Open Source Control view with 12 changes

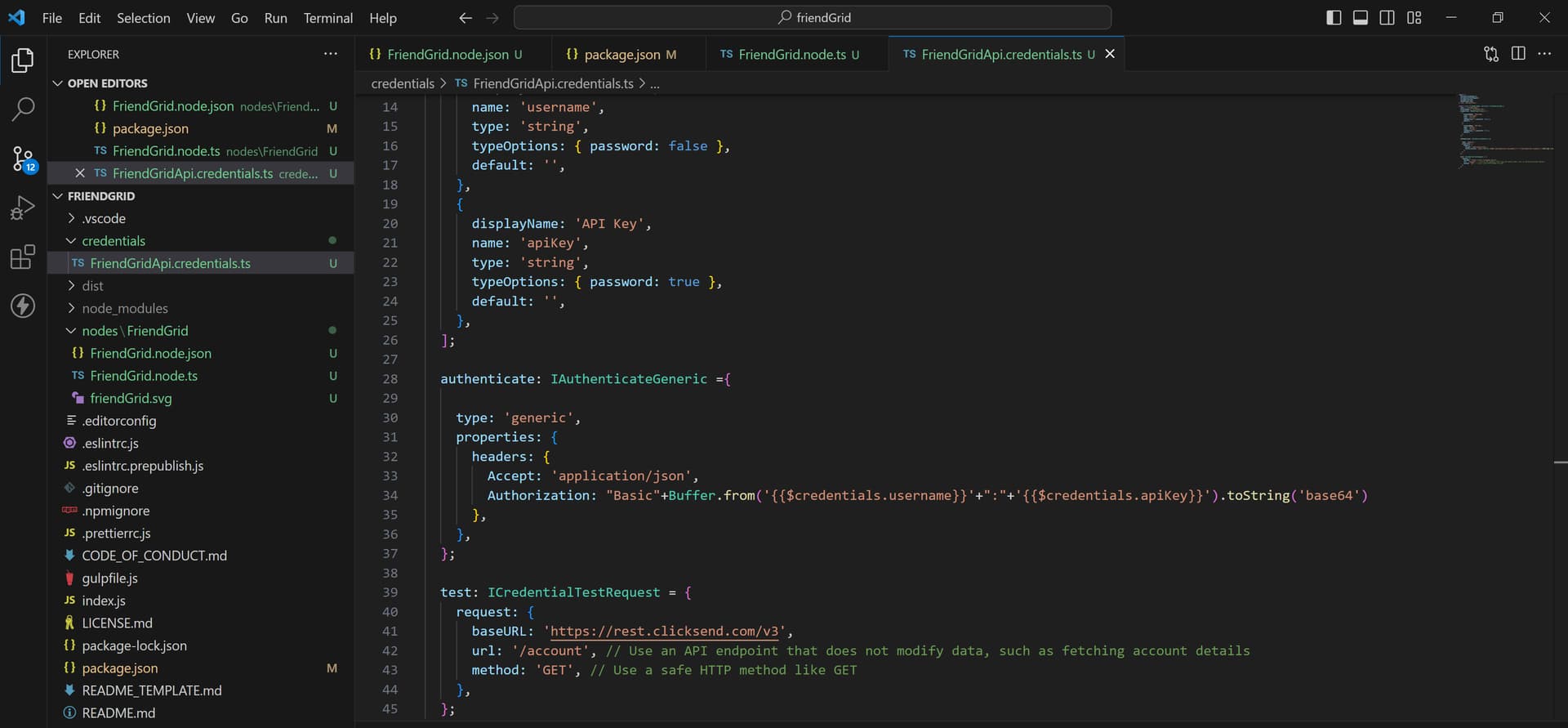tap(23, 159)
